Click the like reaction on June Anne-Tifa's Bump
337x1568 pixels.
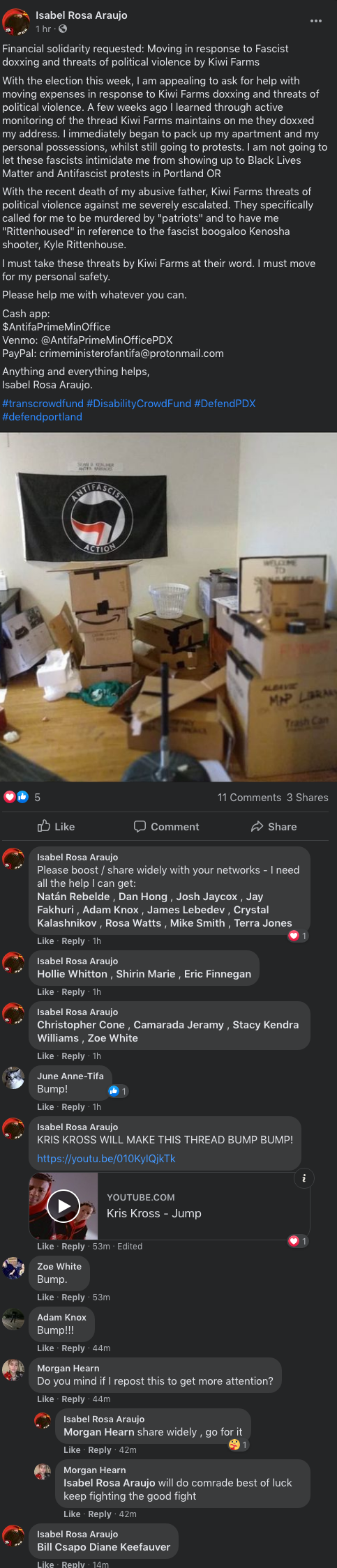click(118, 1091)
